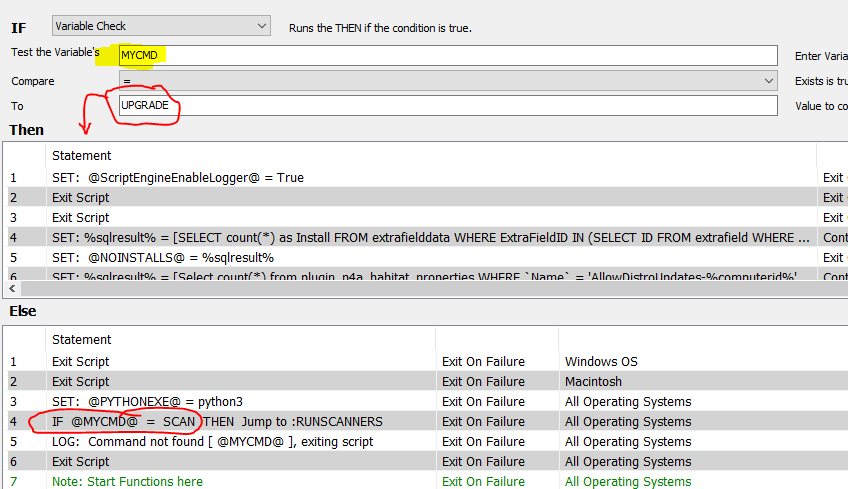Click the Then list Statement column header
The image size is (848, 489).
point(82,155)
